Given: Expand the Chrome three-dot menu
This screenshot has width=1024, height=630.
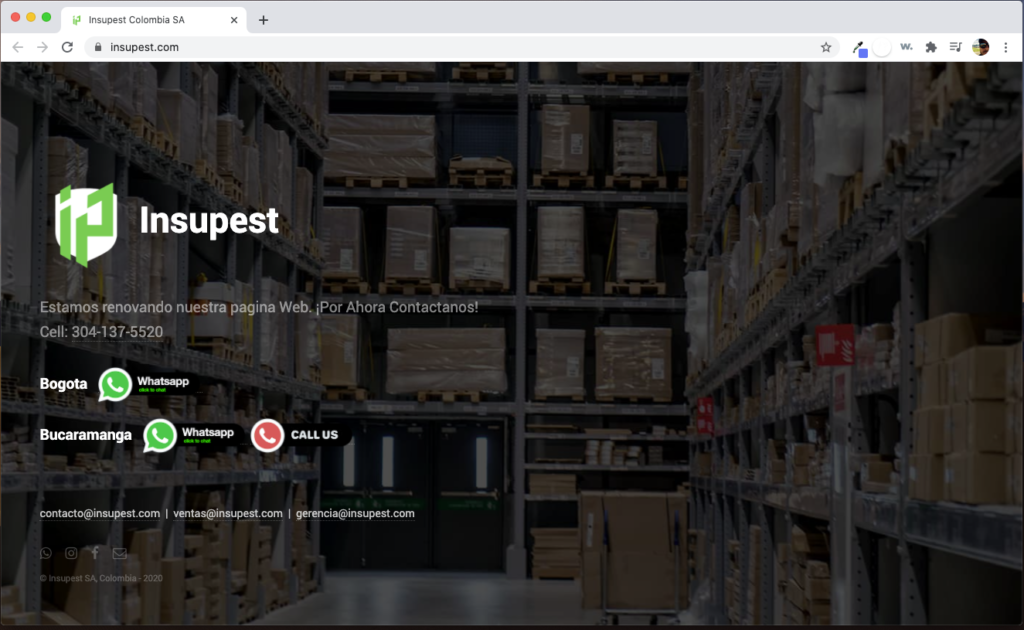Looking at the screenshot, I should (1005, 47).
